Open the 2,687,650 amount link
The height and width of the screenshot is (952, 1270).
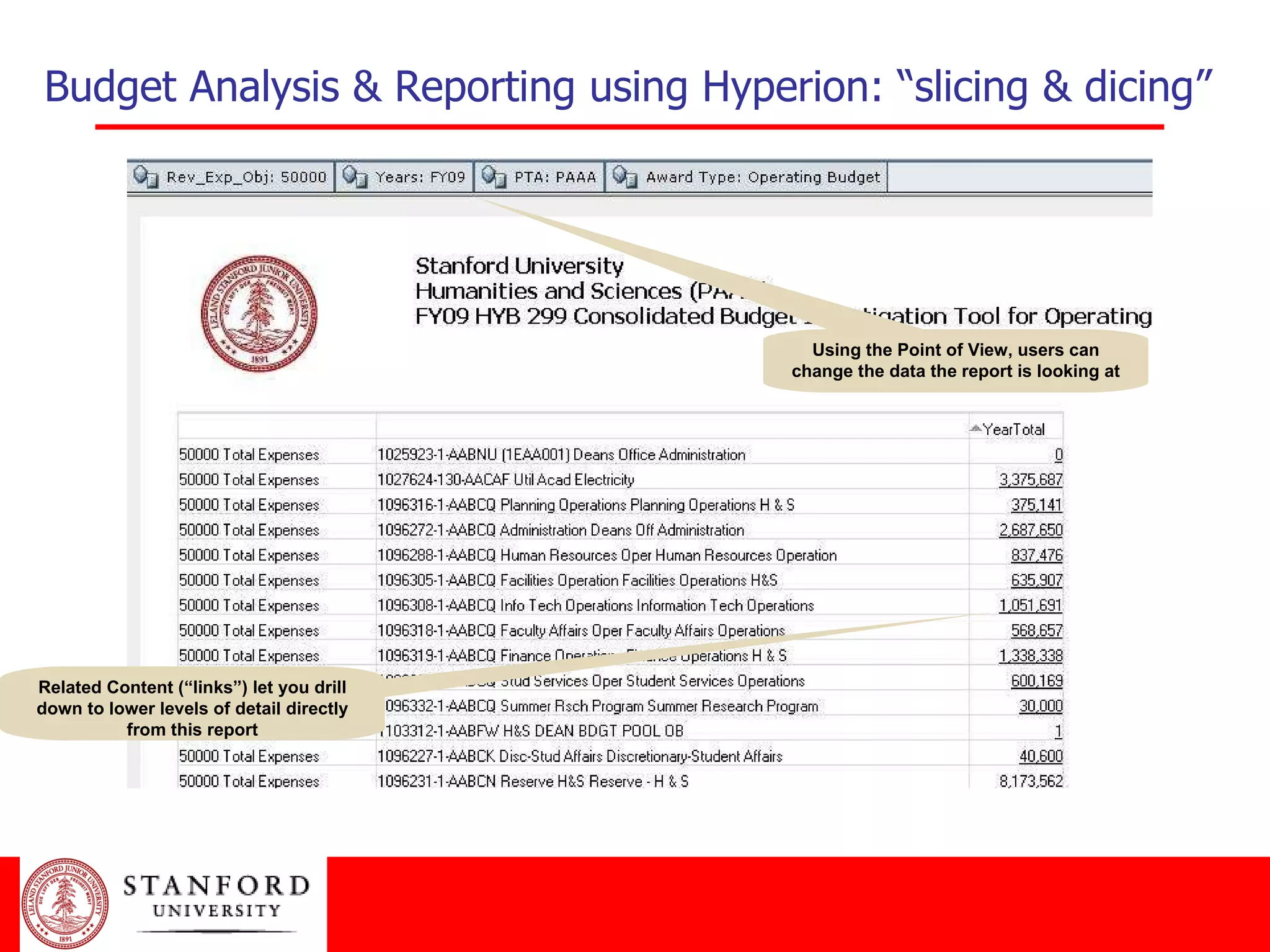(x=1031, y=531)
